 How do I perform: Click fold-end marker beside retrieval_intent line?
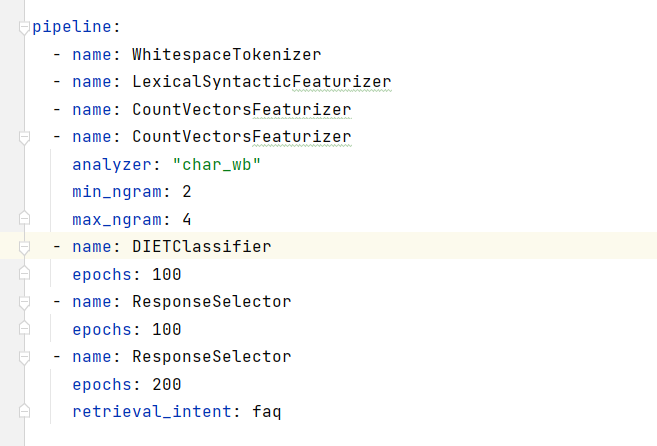click(x=24, y=411)
